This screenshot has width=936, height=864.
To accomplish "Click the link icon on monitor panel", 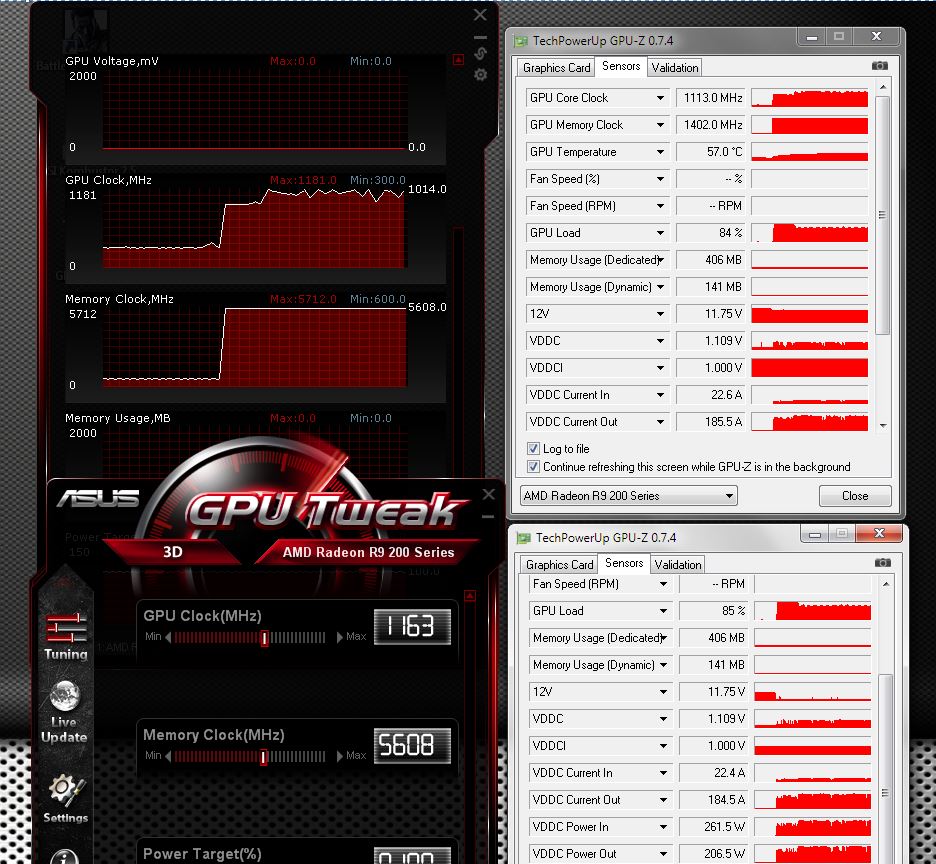I will coord(481,54).
